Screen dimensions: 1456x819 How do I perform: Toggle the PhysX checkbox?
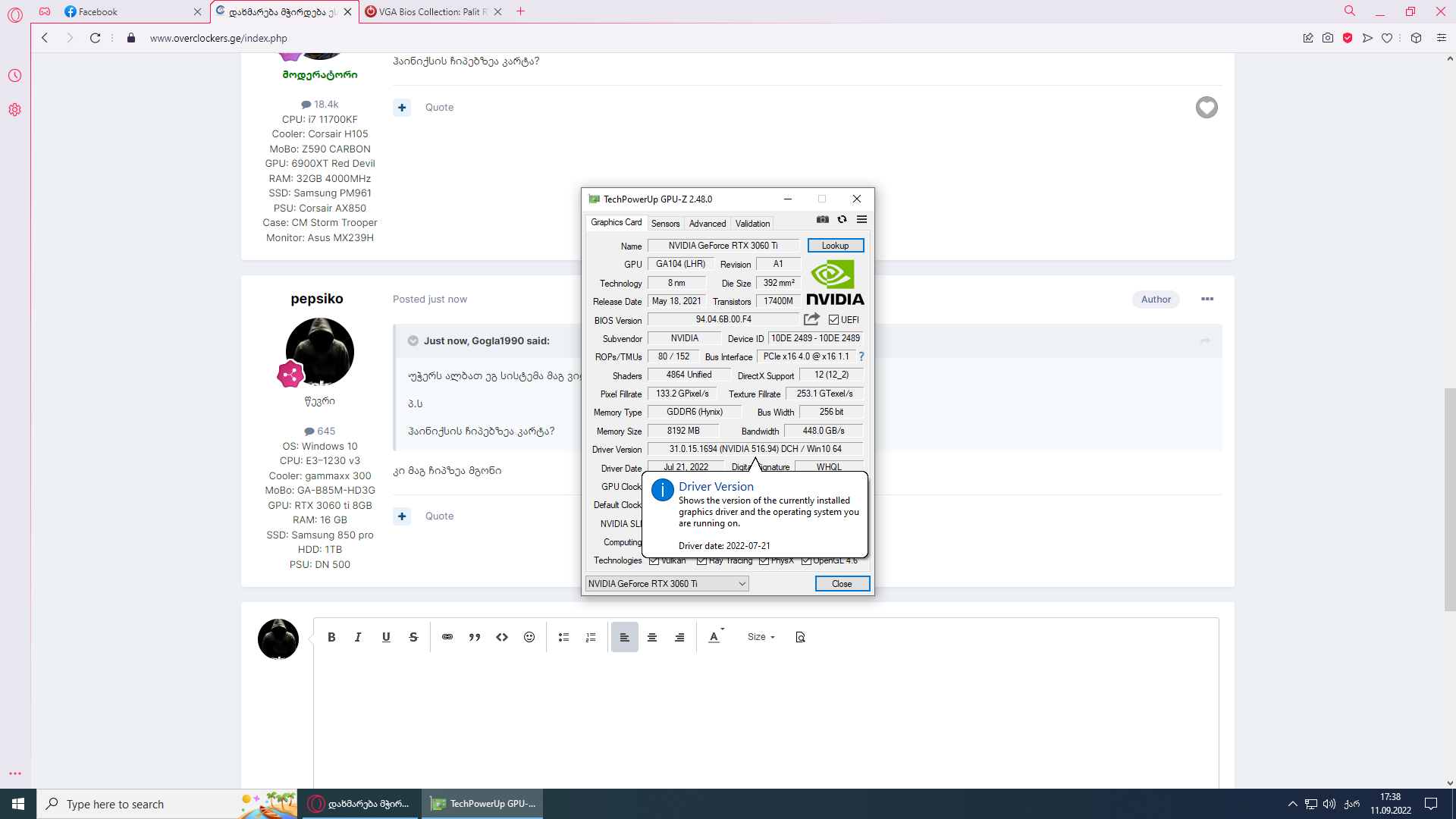[x=764, y=560]
